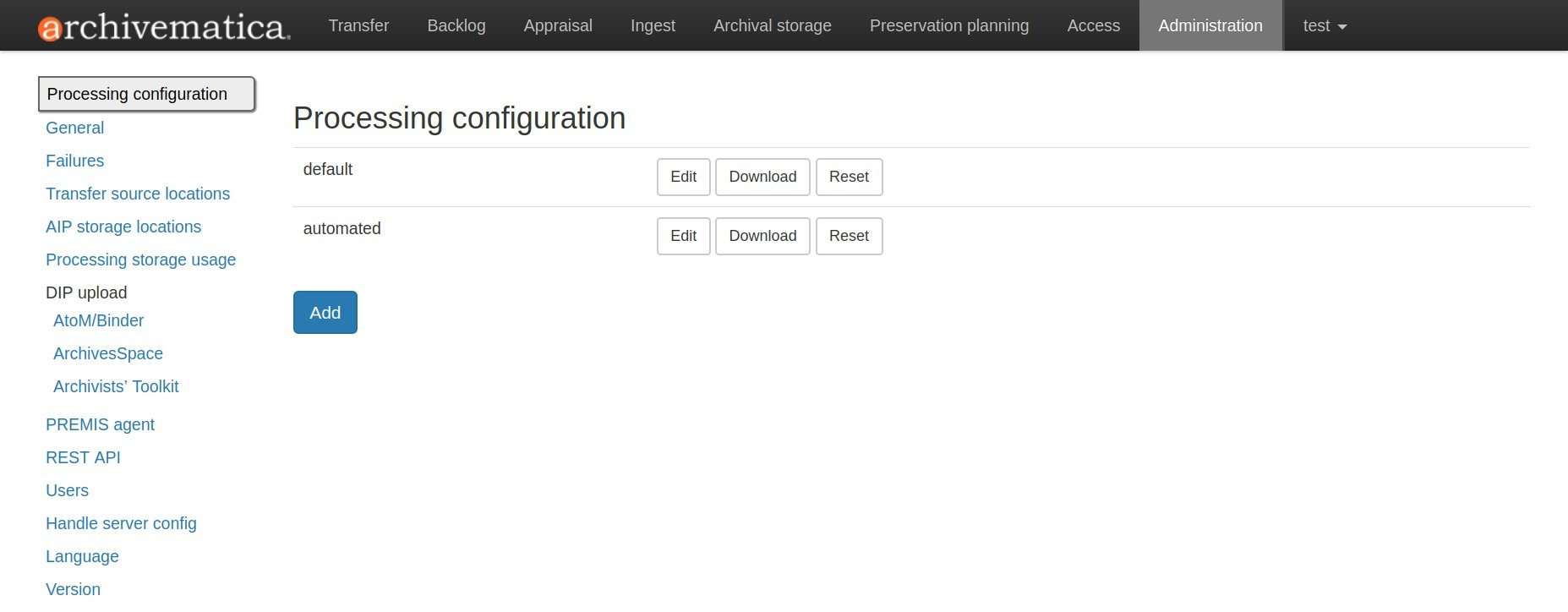Navigate to REST API settings

[83, 457]
